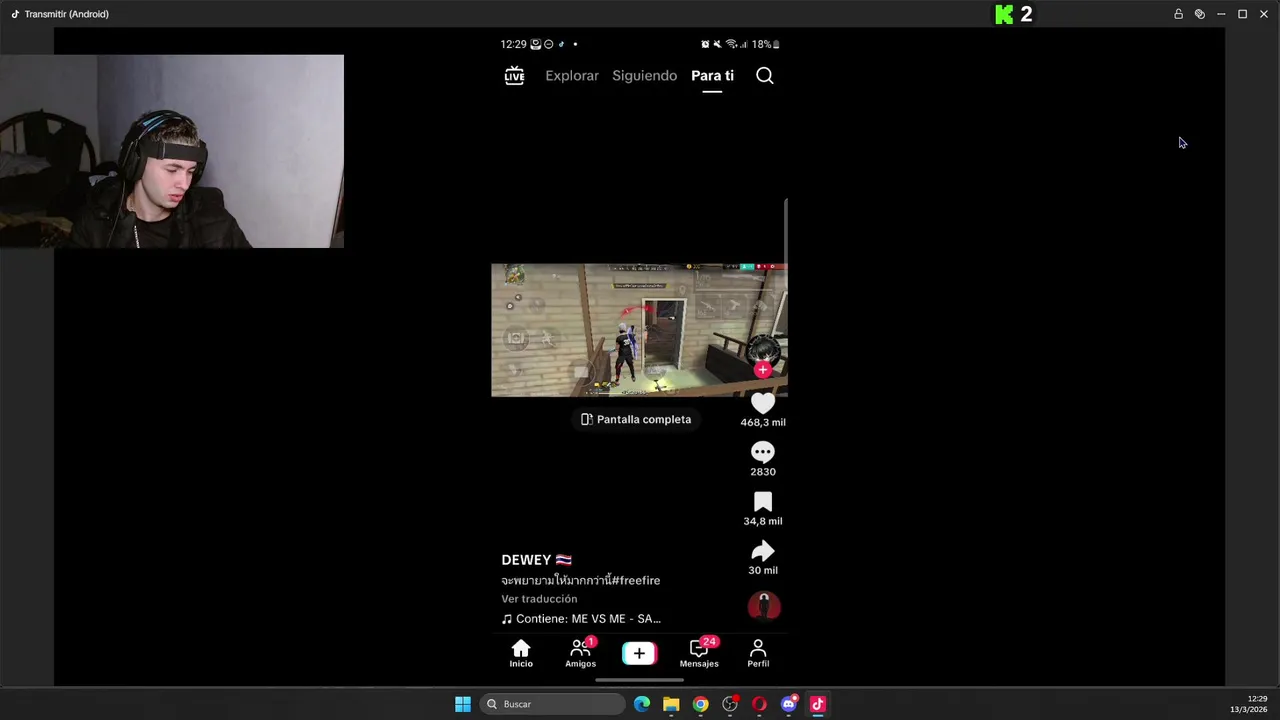Screen dimensions: 1280x720
Task: Switch to the Siguiendo tab
Action: (x=644, y=76)
